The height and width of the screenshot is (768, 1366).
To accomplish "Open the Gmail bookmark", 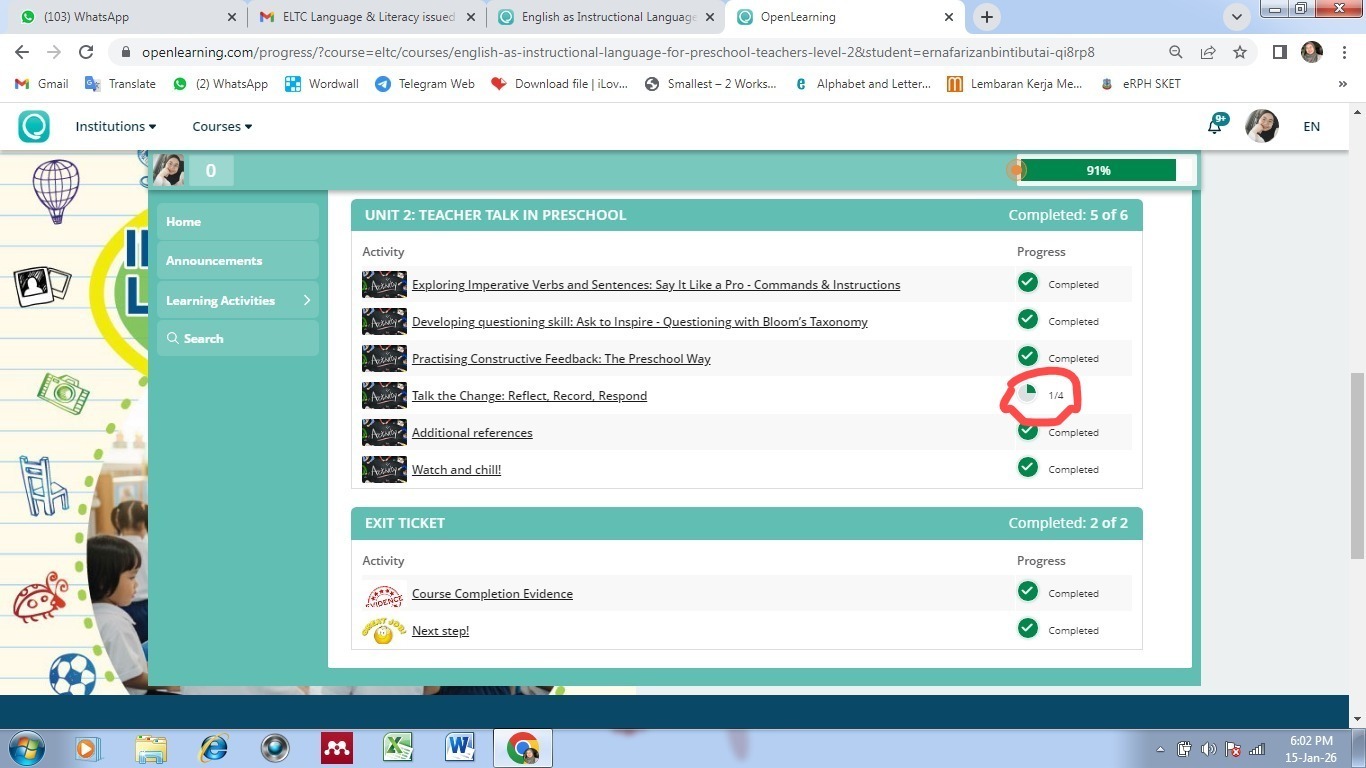I will 41,84.
